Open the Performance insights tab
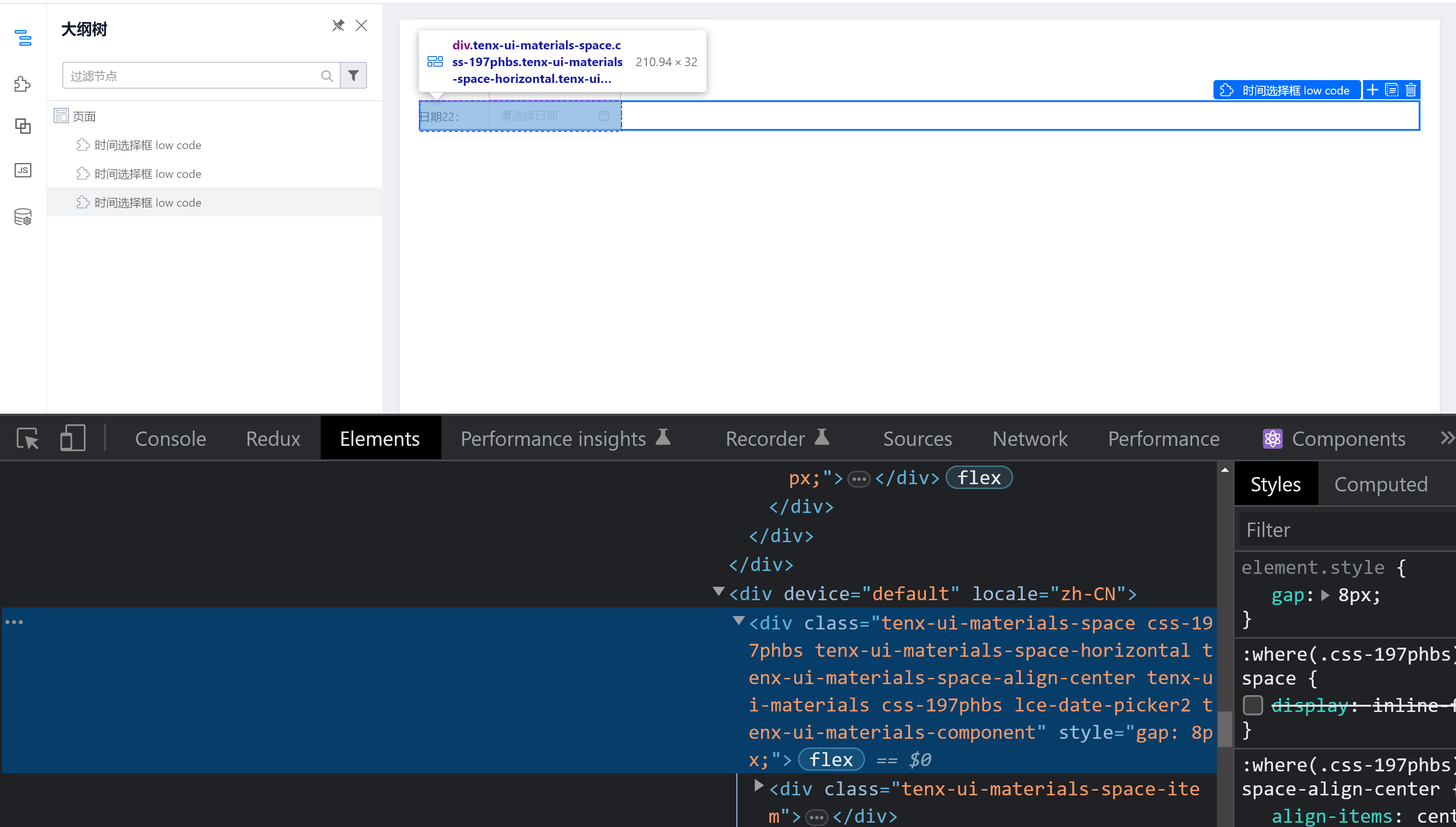Viewport: 1456px width, 827px height. click(566, 439)
